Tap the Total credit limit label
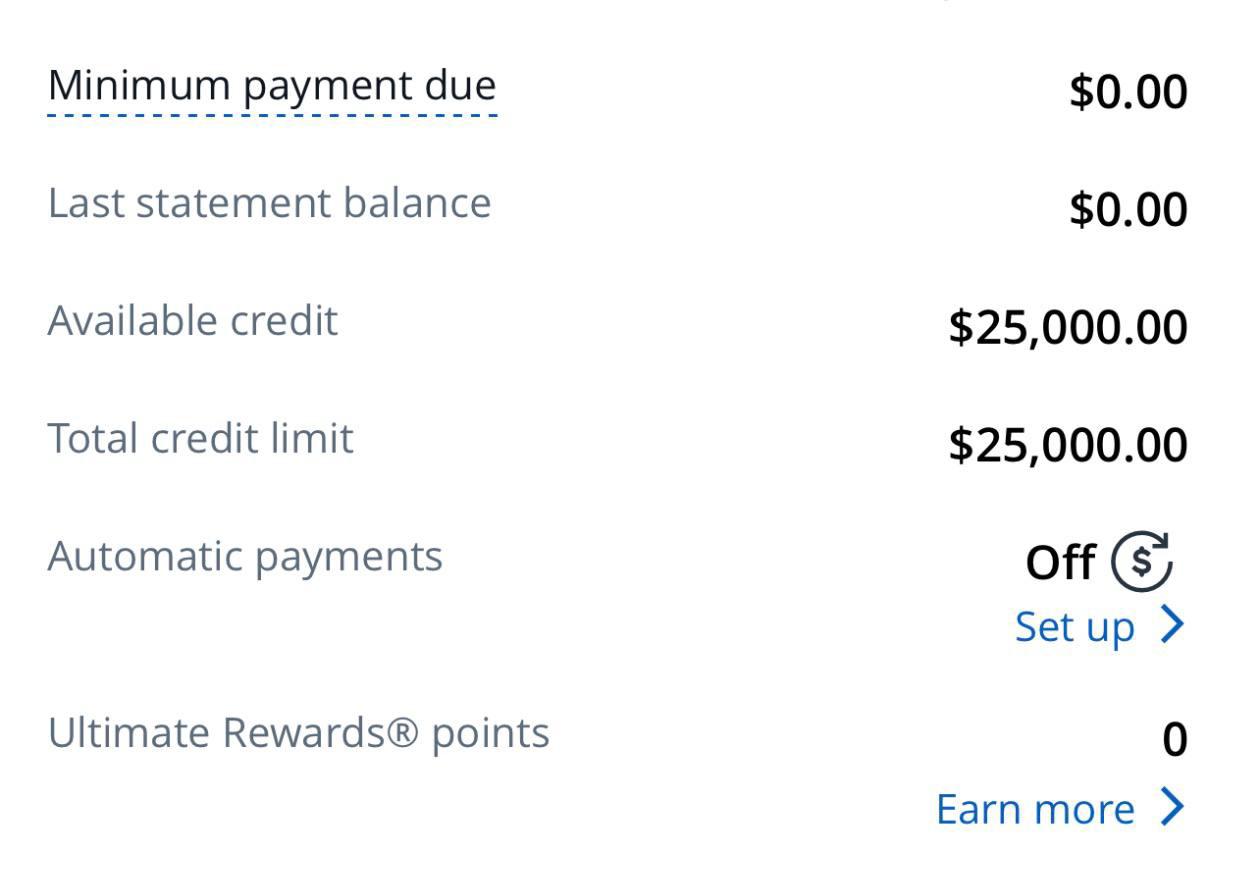This screenshot has width=1260, height=876. point(200,439)
